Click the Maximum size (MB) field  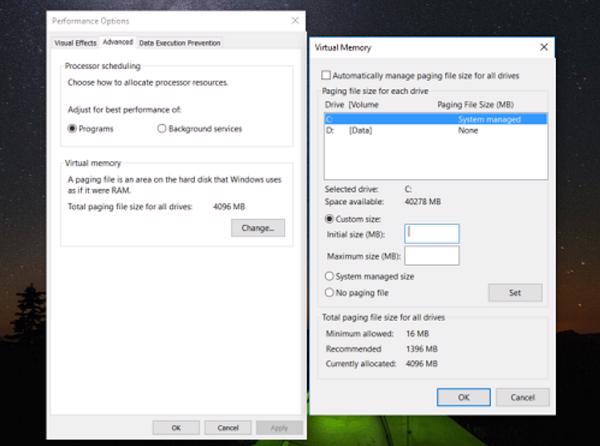(x=431, y=255)
